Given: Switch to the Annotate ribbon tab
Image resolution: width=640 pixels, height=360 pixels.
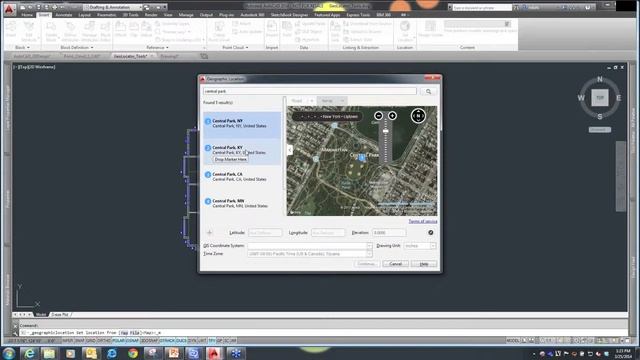Looking at the screenshot, I should (x=64, y=15).
